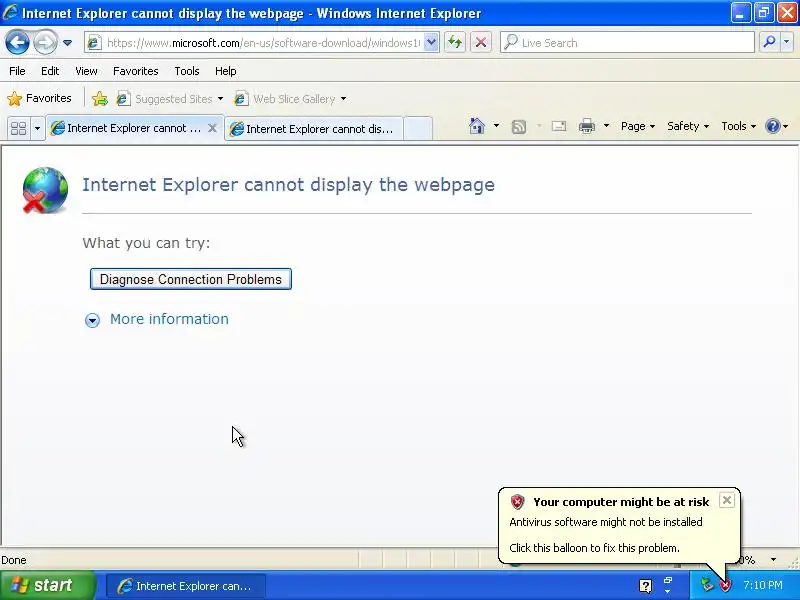Image resolution: width=800 pixels, height=600 pixels.
Task: Expand the Print options dropdown
Action: pyautogui.click(x=606, y=126)
